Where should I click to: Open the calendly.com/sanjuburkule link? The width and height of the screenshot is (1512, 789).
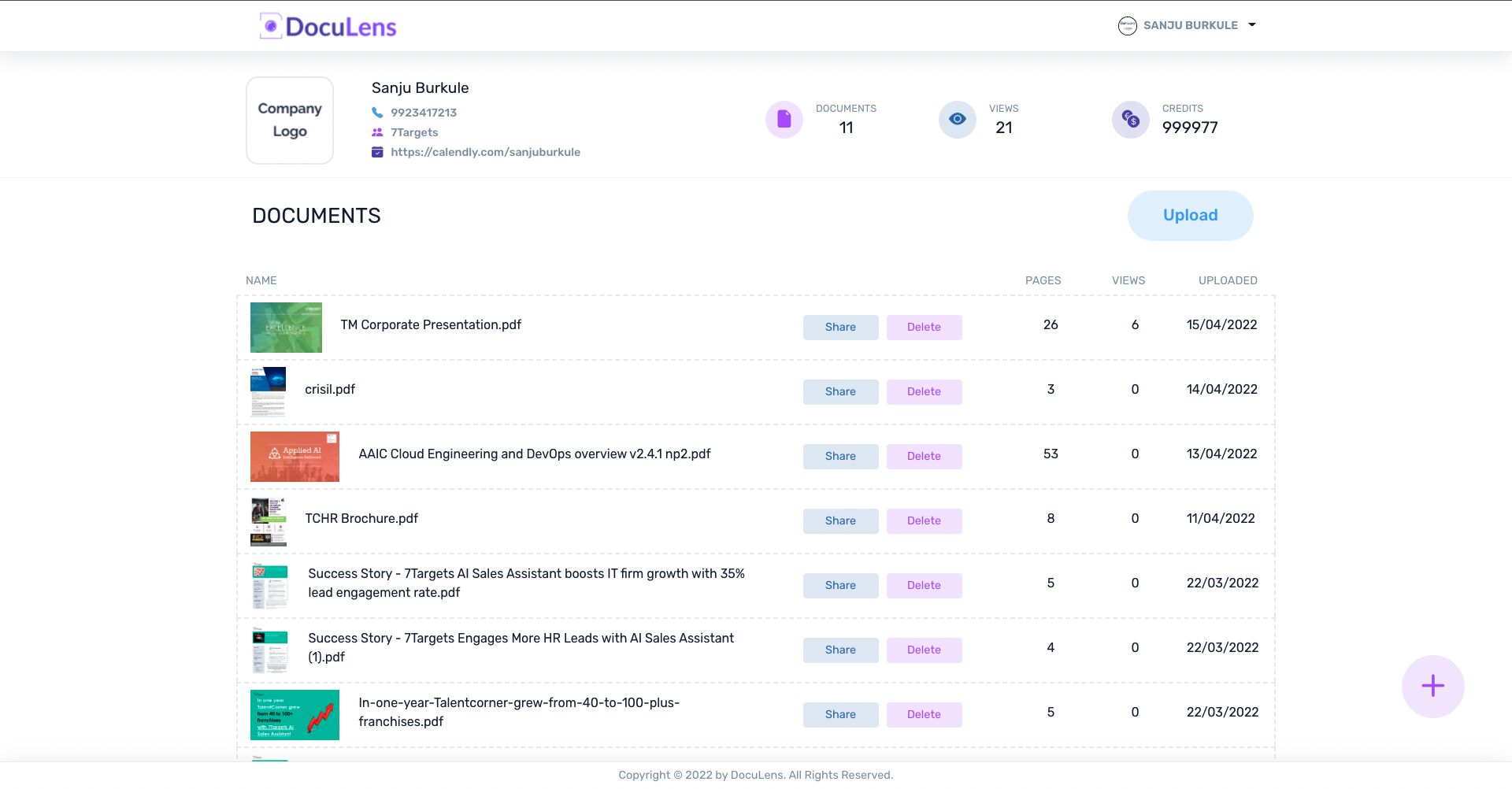pyautogui.click(x=485, y=152)
